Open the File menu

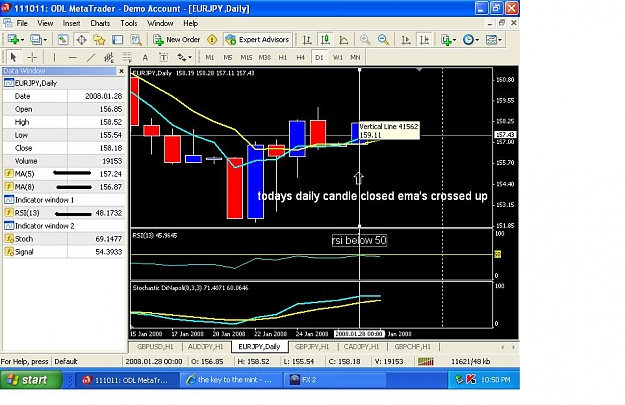22,24
